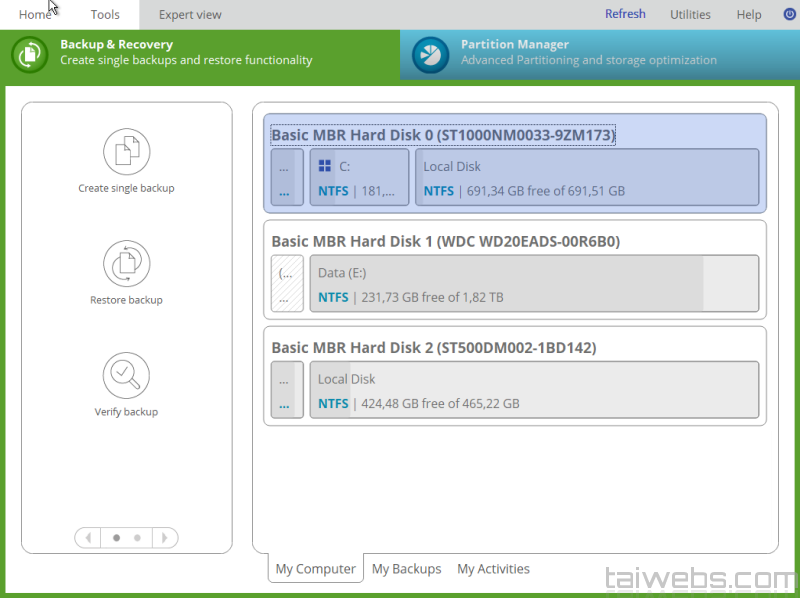This screenshot has height=598, width=800.
Task: Select Basic MBR Hard Disk 2 header
Action: point(434,347)
